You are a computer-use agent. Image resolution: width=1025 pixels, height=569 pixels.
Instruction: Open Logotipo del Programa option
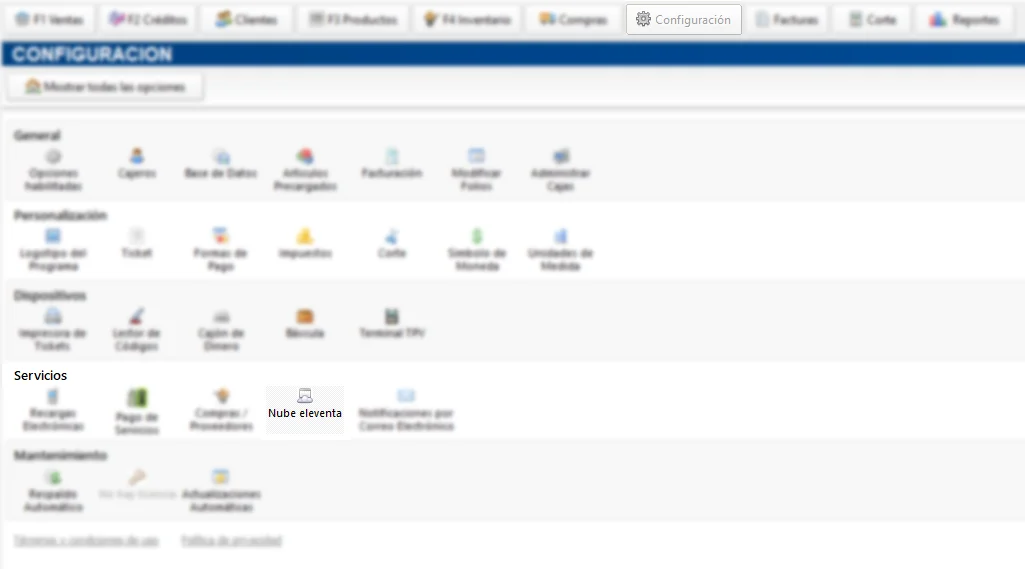(54, 250)
